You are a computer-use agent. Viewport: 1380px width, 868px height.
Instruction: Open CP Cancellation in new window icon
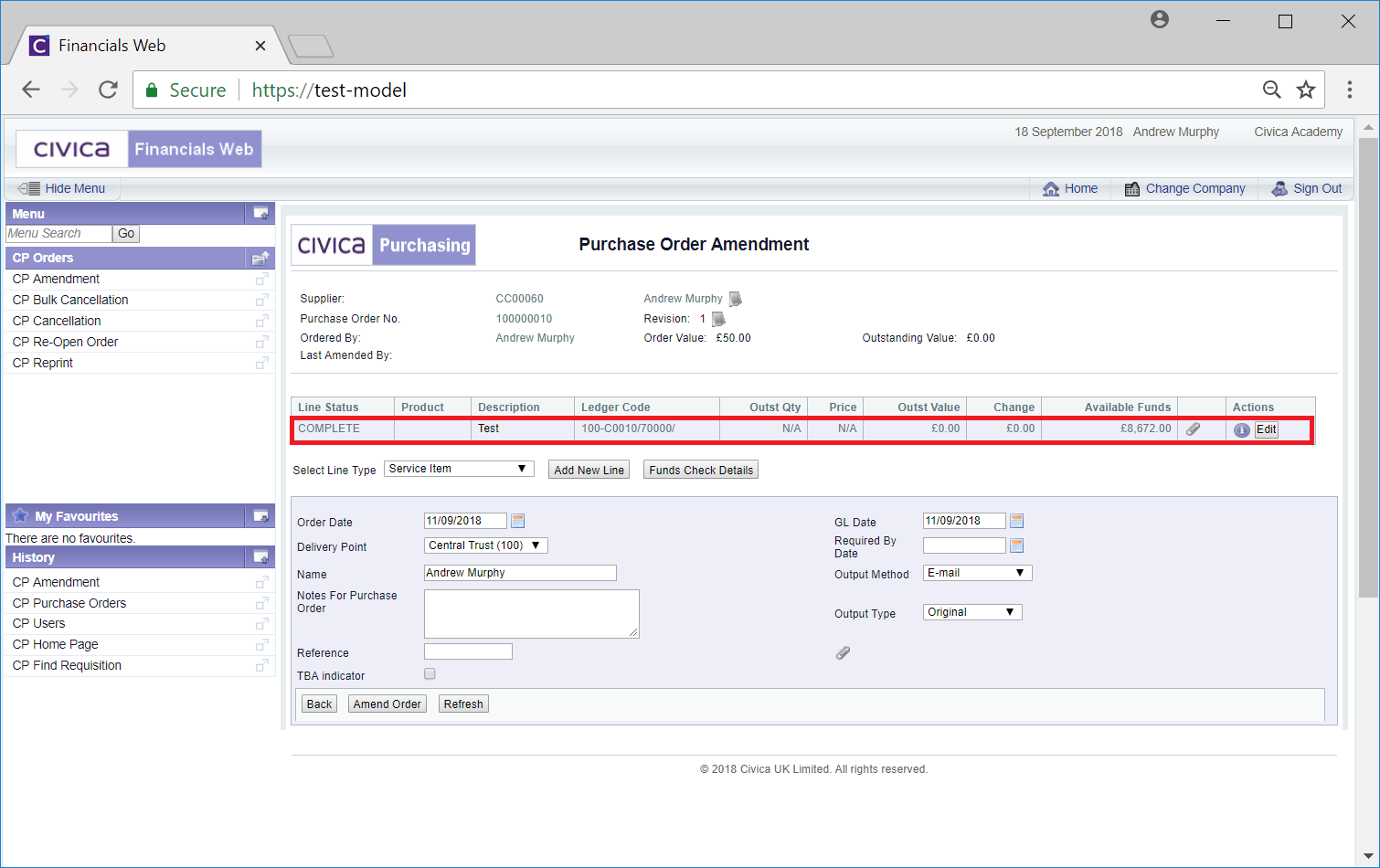pyautogui.click(x=262, y=321)
